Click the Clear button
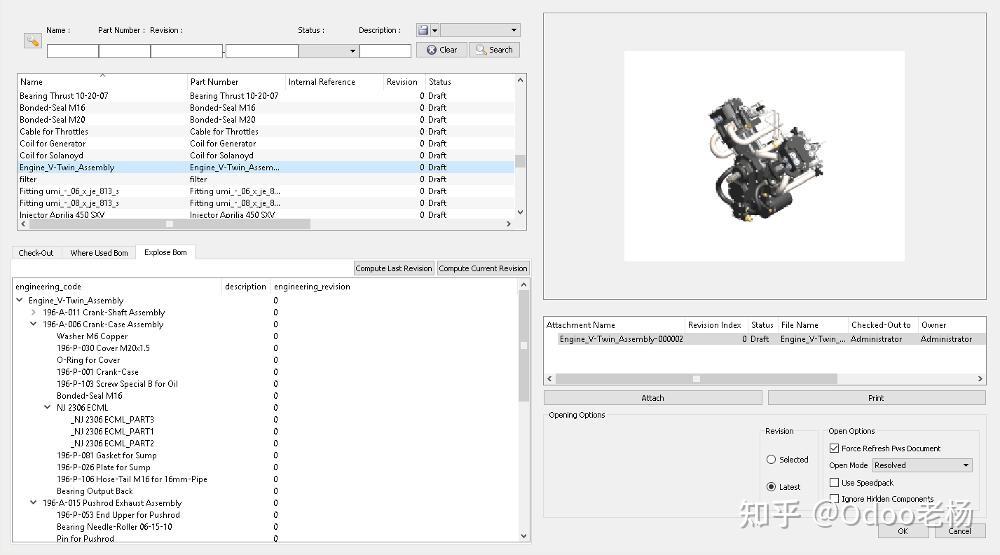This screenshot has width=1000, height=555. pyautogui.click(x=442, y=50)
